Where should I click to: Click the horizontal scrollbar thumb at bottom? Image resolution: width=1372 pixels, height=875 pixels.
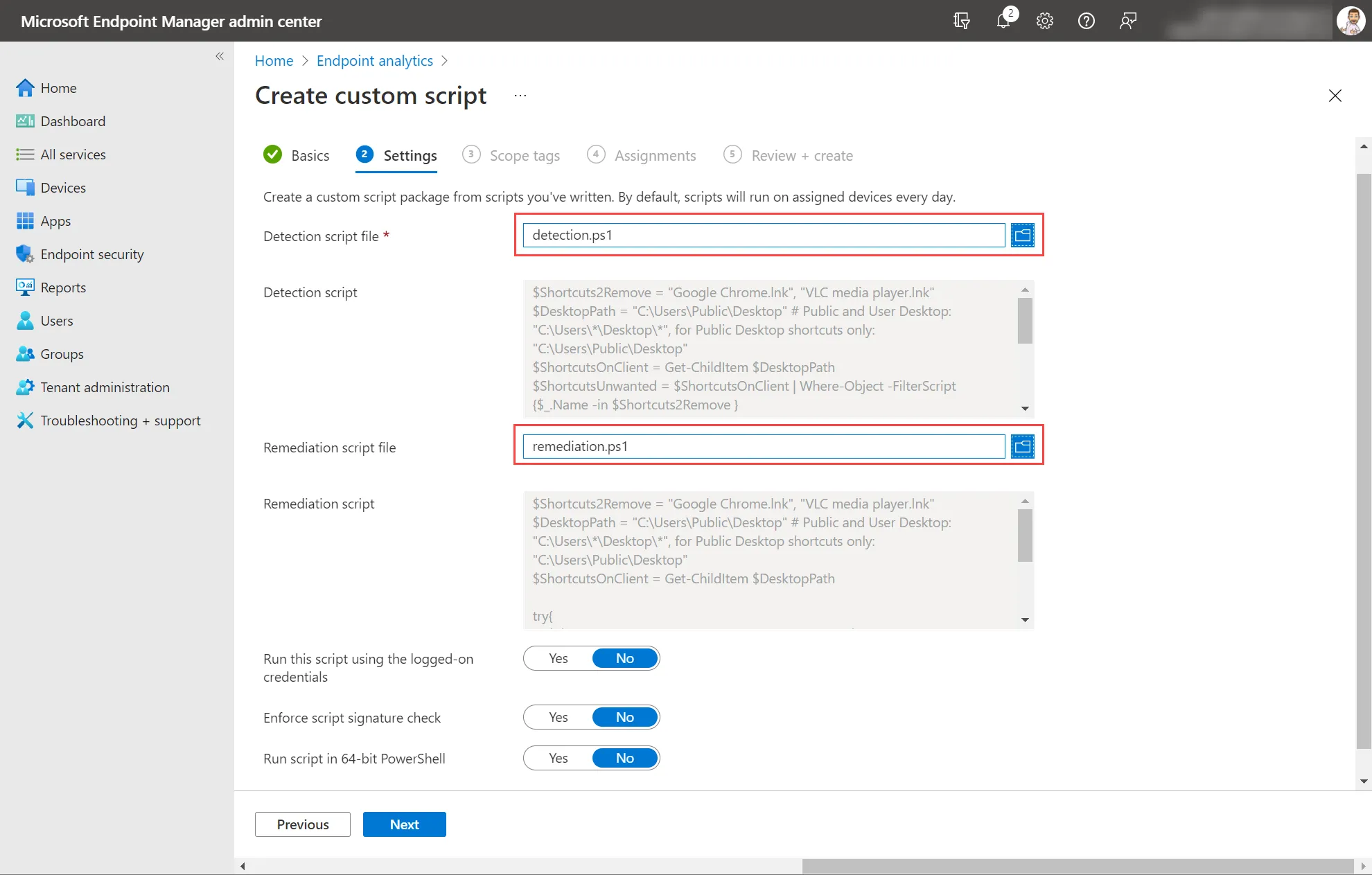click(1078, 866)
